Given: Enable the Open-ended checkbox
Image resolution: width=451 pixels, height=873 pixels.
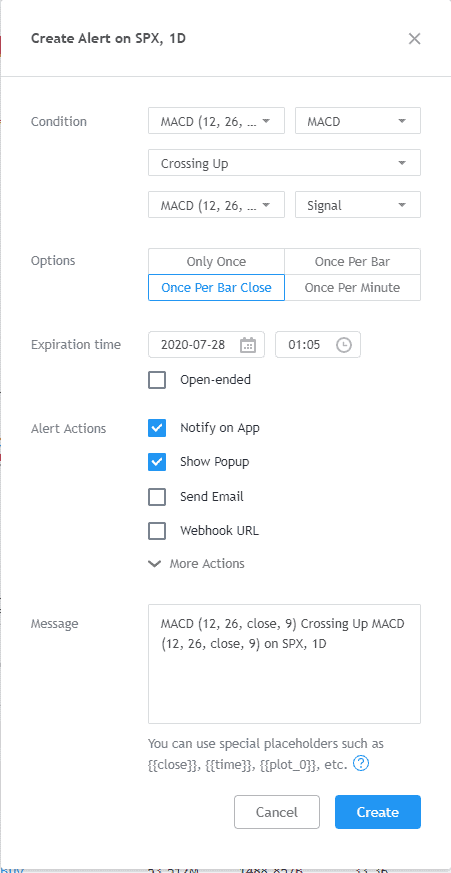Looking at the screenshot, I should tap(157, 380).
